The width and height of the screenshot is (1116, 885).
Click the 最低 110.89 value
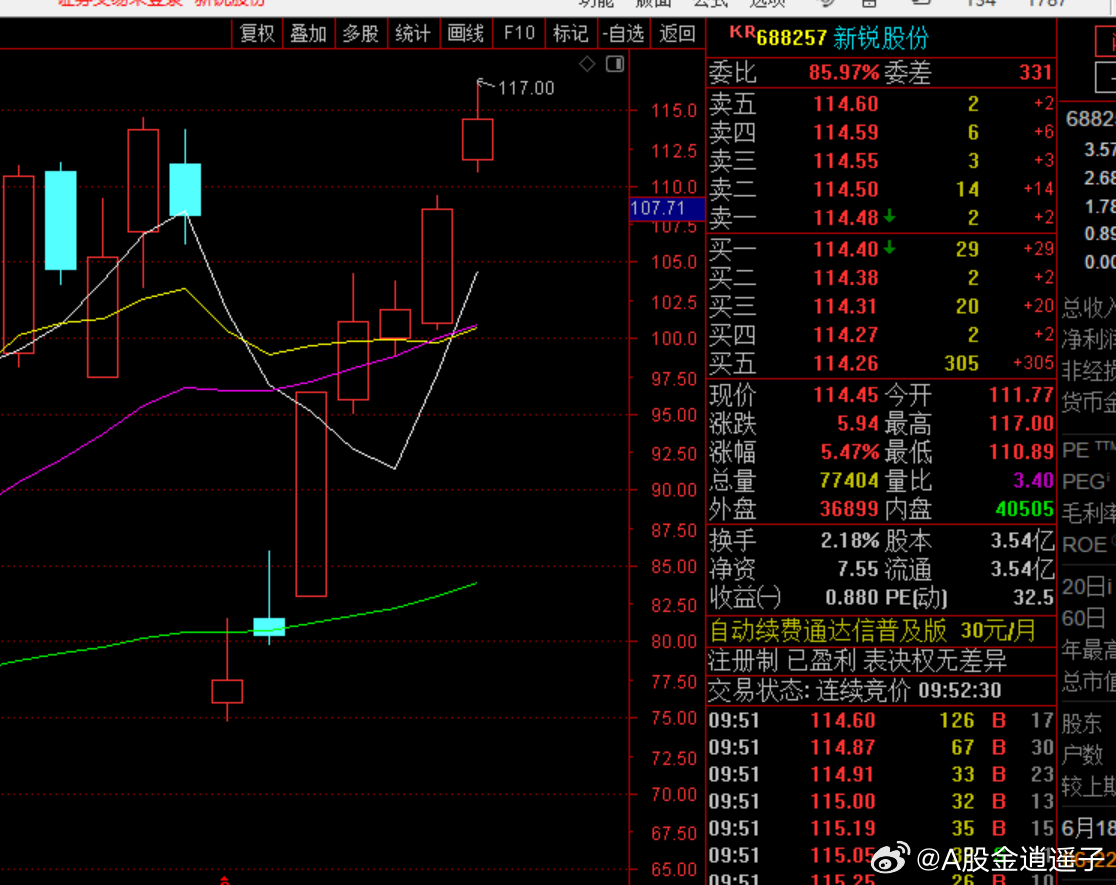click(1021, 452)
